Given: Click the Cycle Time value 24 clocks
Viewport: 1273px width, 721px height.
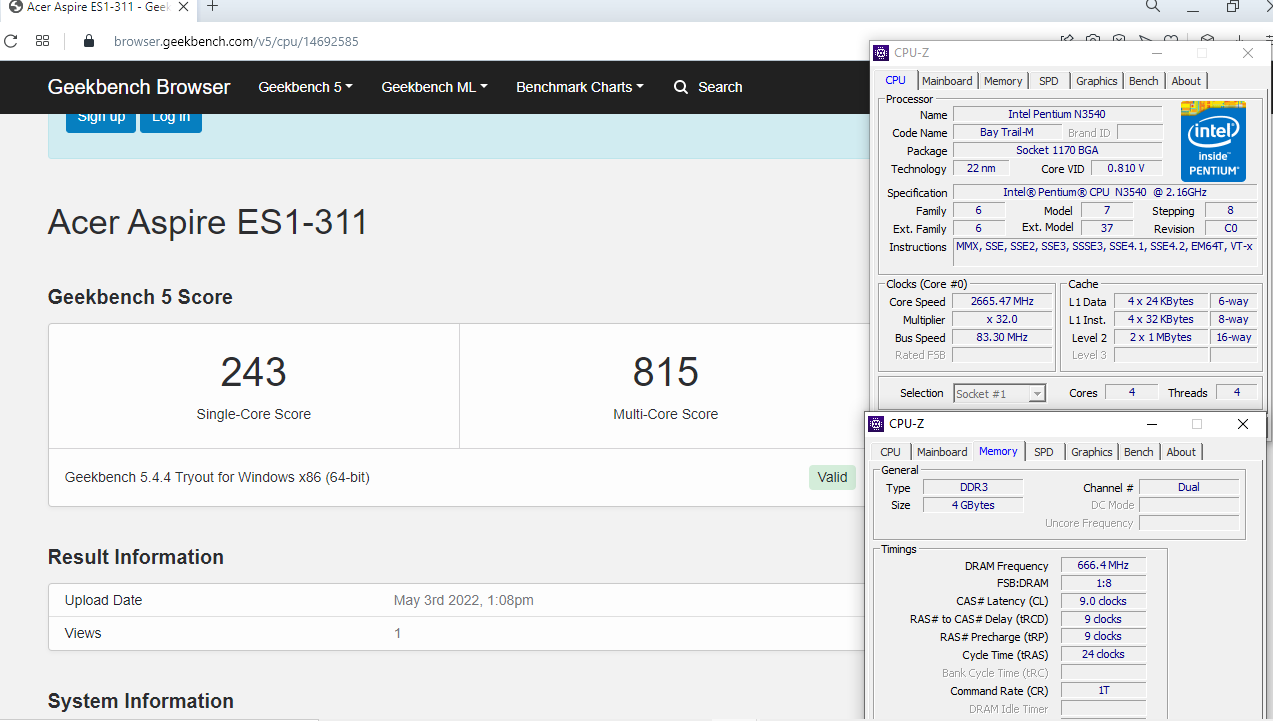Looking at the screenshot, I should coord(1104,654).
